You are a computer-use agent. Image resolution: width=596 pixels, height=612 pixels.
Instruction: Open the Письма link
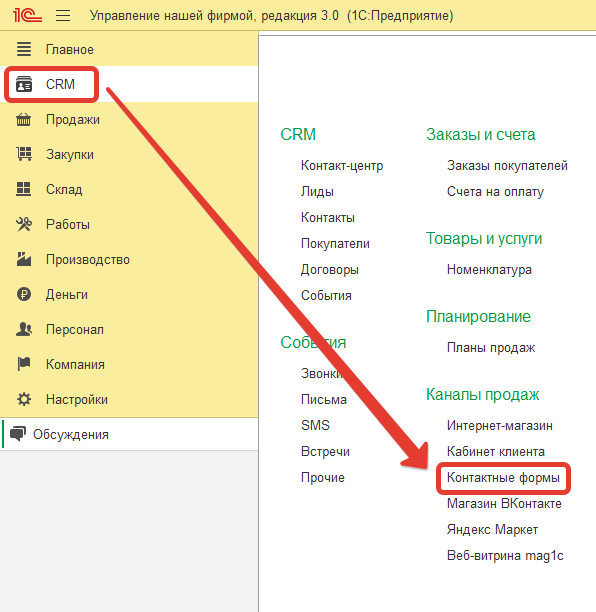pyautogui.click(x=324, y=400)
